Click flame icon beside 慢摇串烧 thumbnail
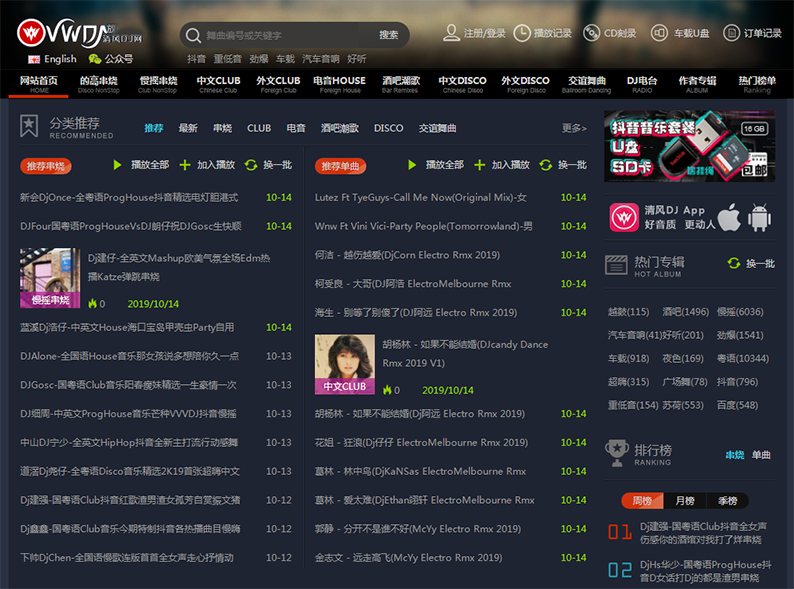 click(92, 304)
